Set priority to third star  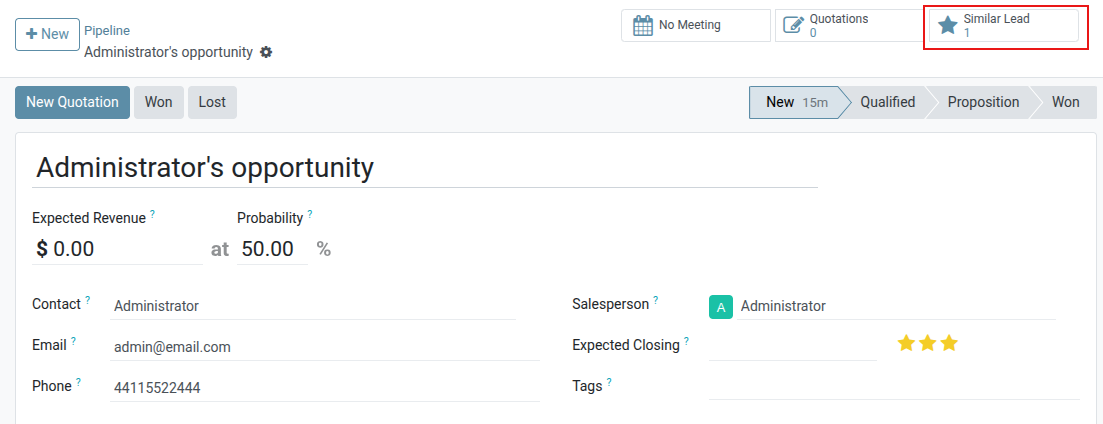[949, 343]
